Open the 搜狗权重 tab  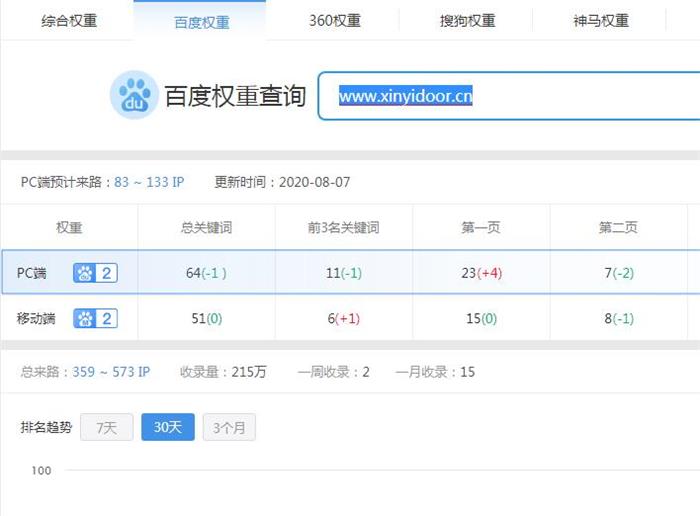point(467,21)
